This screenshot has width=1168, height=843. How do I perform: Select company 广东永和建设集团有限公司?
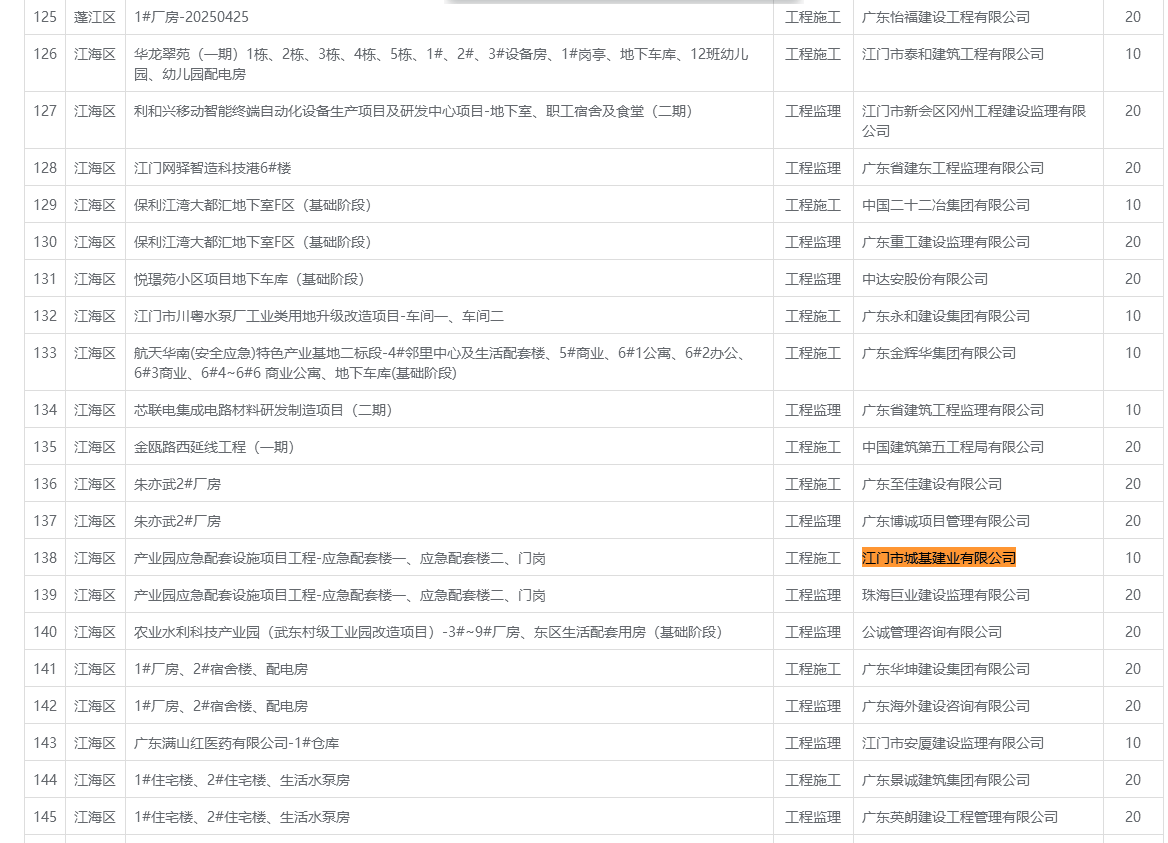coord(946,316)
